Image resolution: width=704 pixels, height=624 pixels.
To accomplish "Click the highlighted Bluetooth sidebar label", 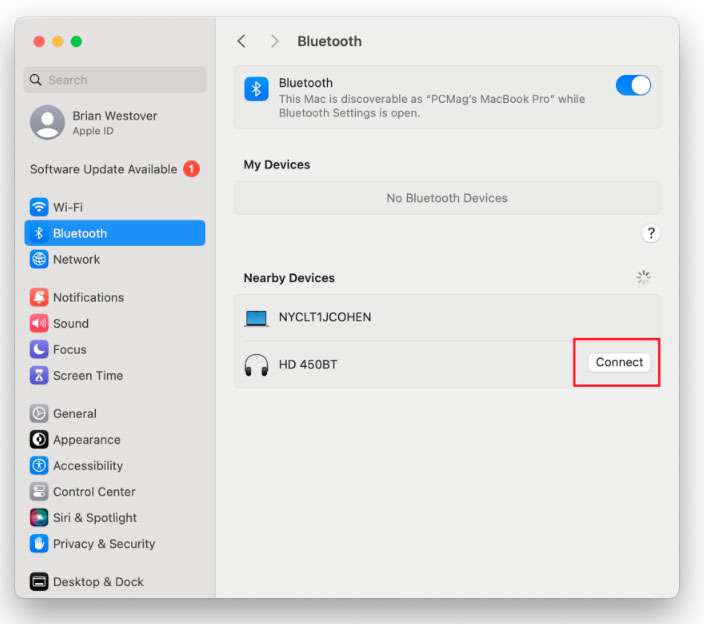I will click(80, 233).
